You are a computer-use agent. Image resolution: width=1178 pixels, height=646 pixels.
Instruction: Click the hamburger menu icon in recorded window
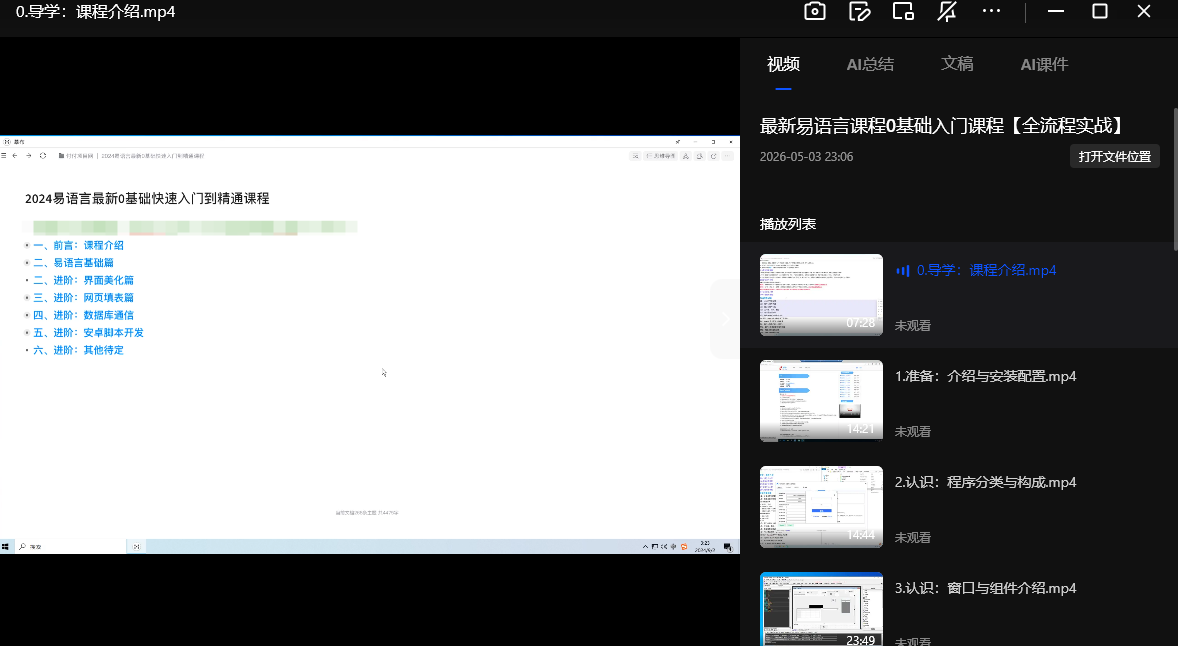(x=4, y=156)
